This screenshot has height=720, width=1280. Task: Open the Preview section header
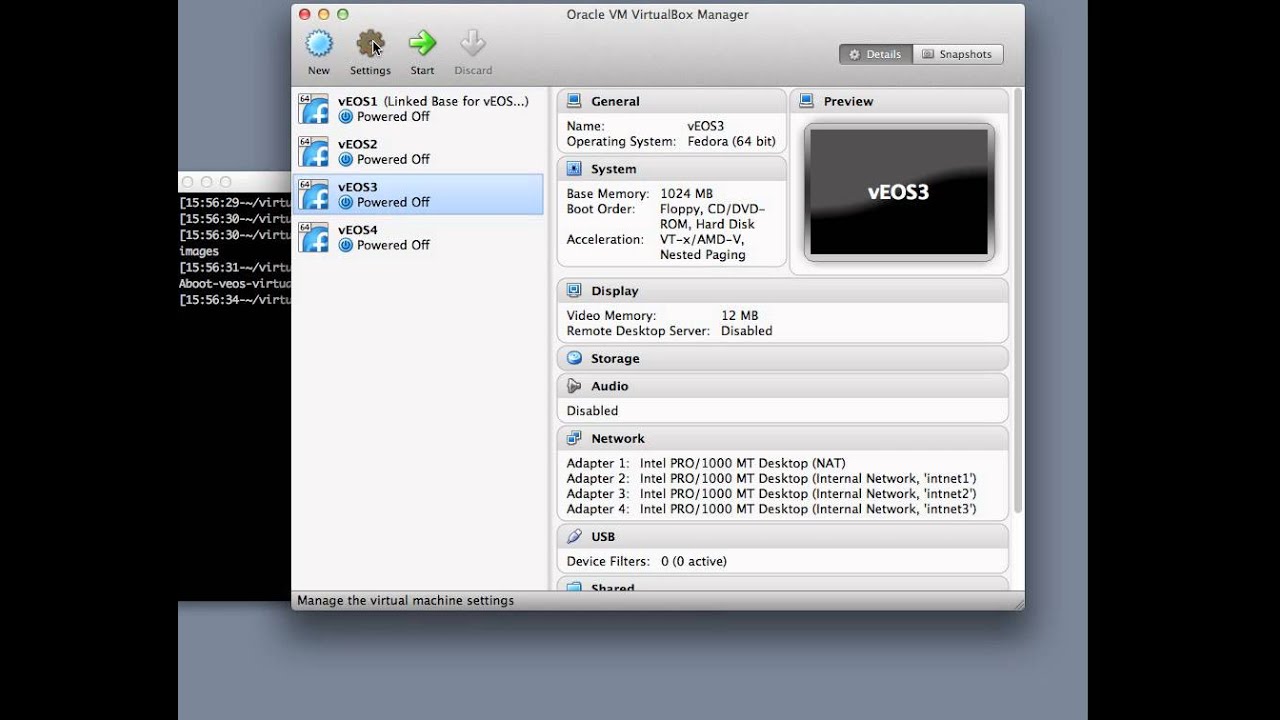[899, 101]
